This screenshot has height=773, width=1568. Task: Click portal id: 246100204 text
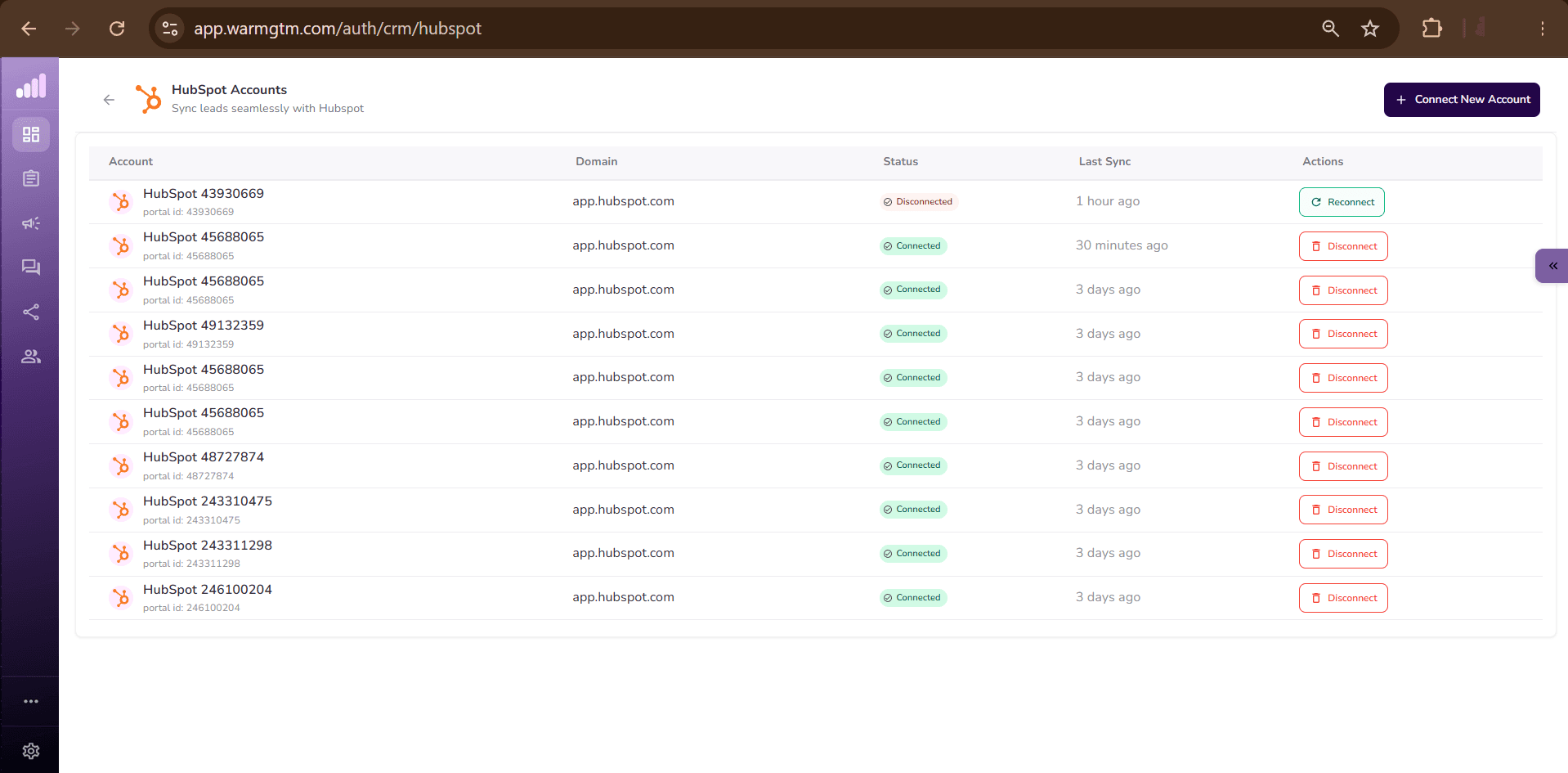click(191, 608)
